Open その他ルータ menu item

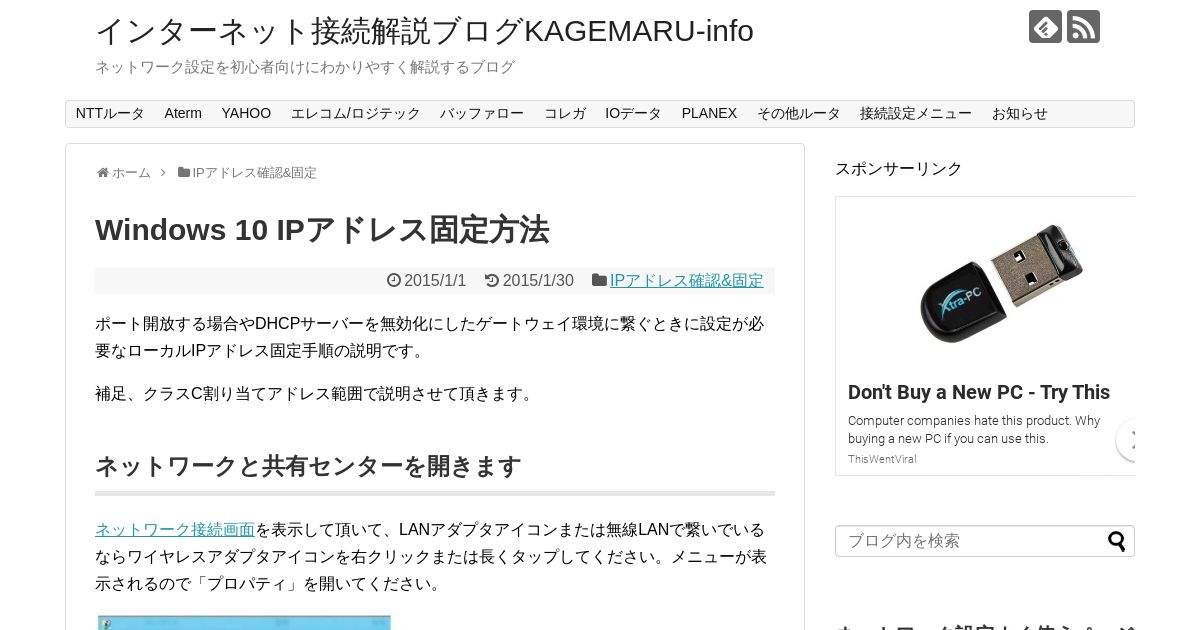pos(799,114)
